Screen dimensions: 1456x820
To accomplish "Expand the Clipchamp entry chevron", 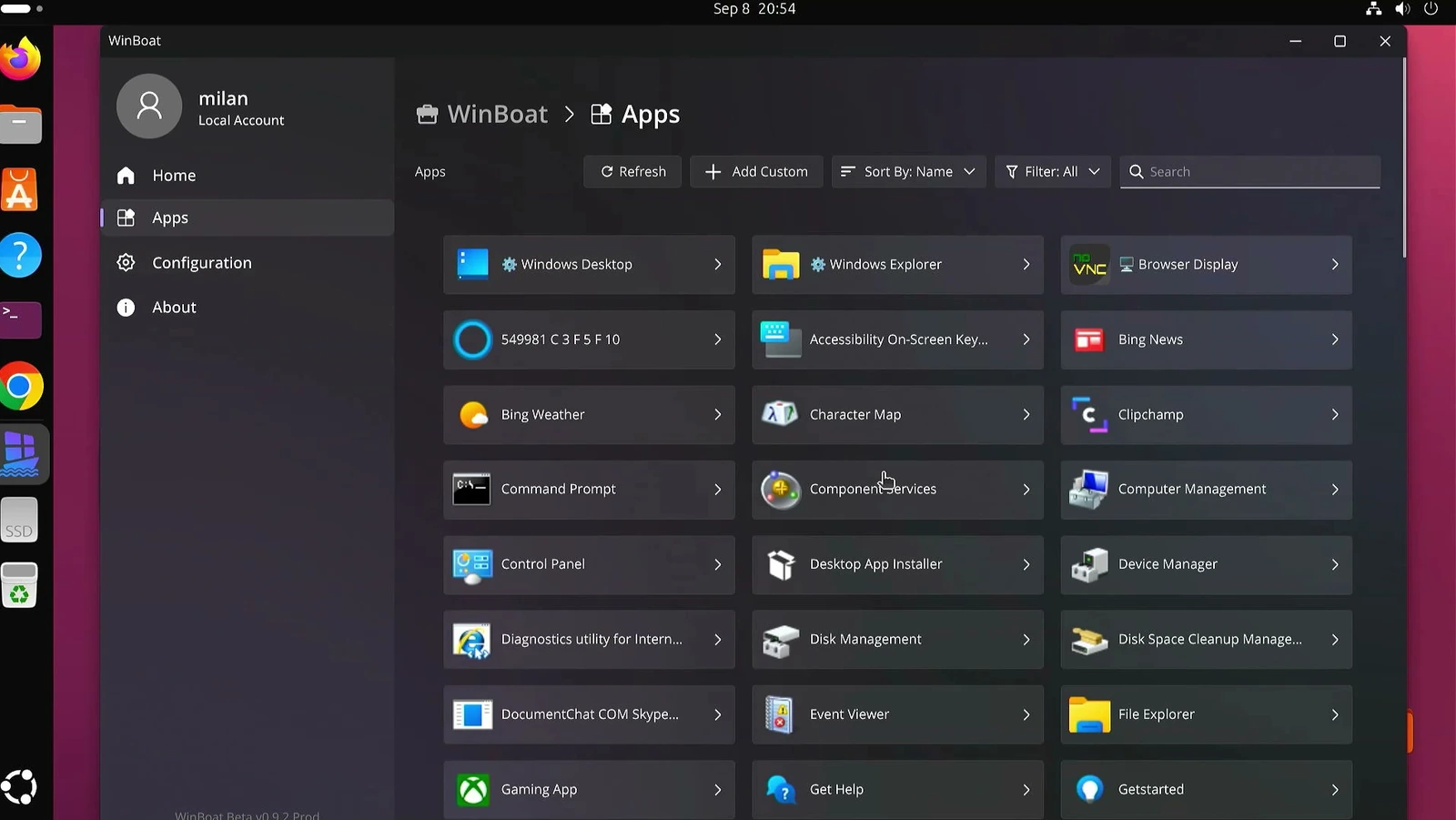I will (1335, 415).
